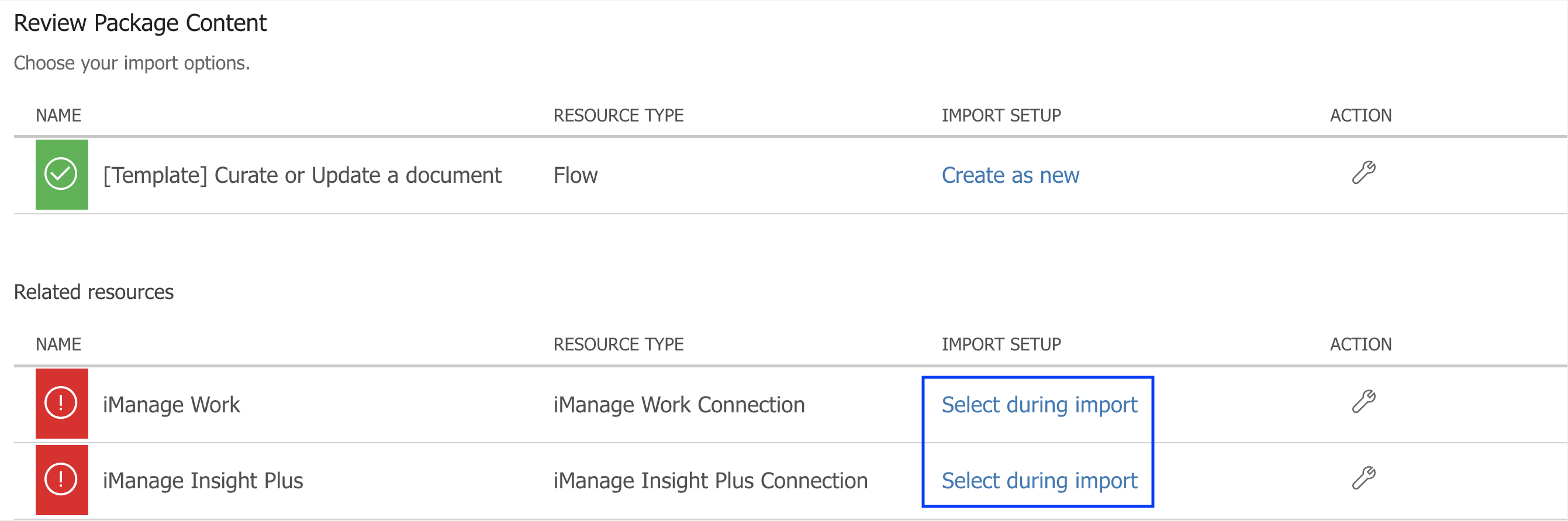Image resolution: width=1568 pixels, height=521 pixels.
Task: Click the NAME column header under Related resources
Action: (58, 345)
